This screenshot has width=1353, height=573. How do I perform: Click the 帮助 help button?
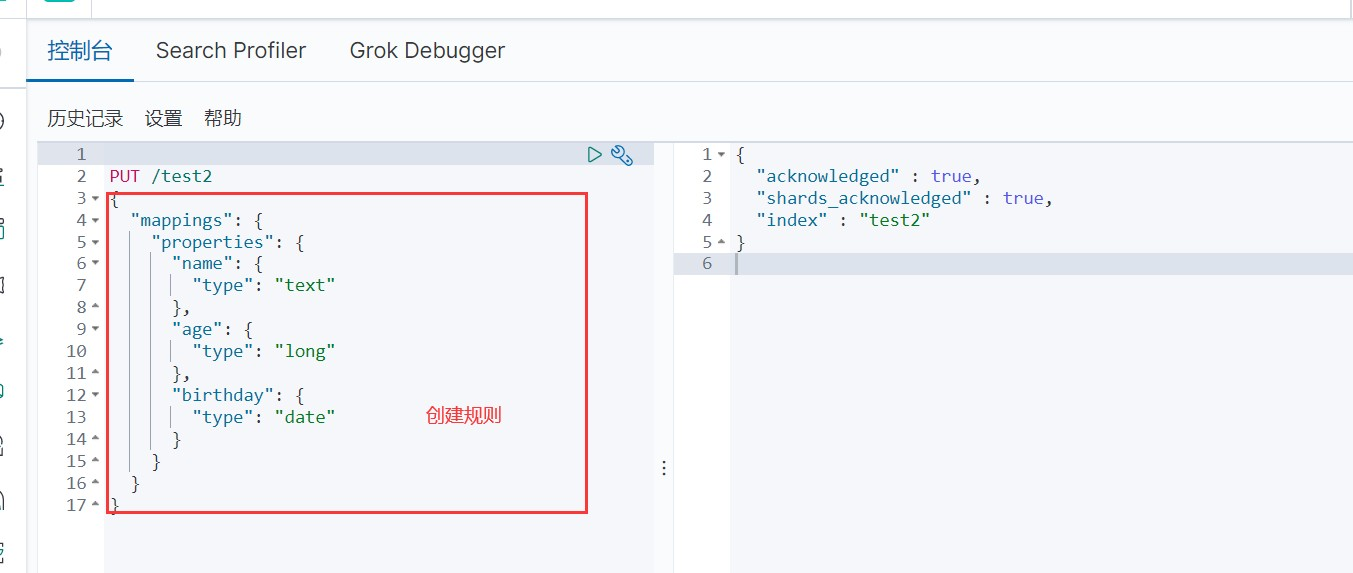point(223,119)
